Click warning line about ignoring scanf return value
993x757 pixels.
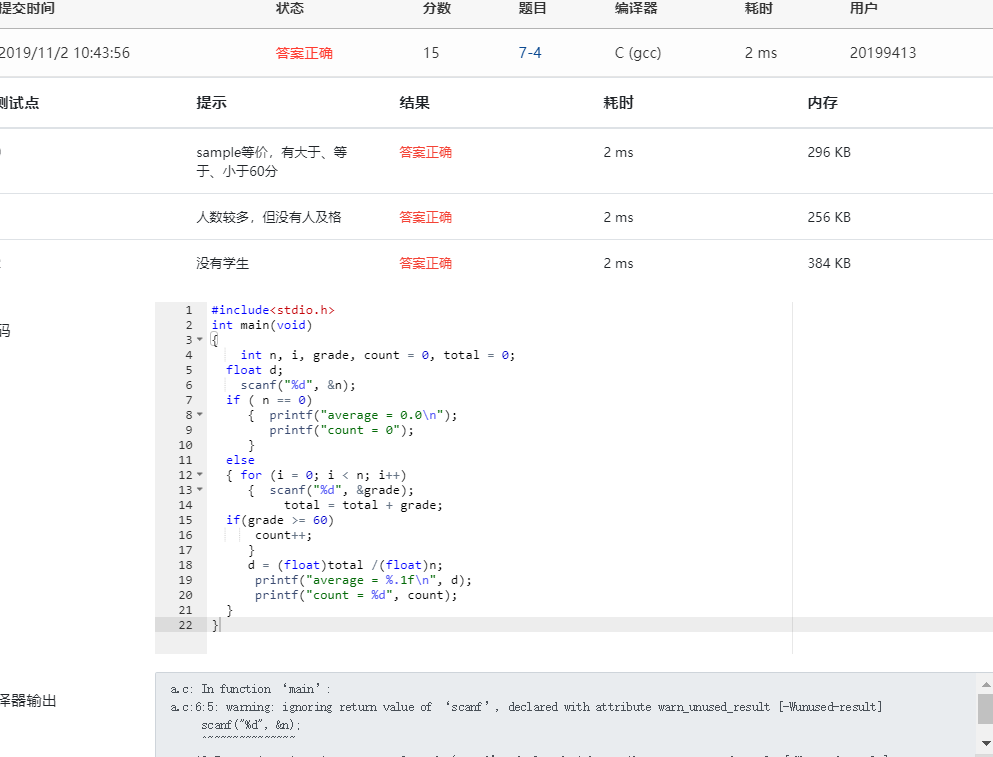tap(526, 706)
